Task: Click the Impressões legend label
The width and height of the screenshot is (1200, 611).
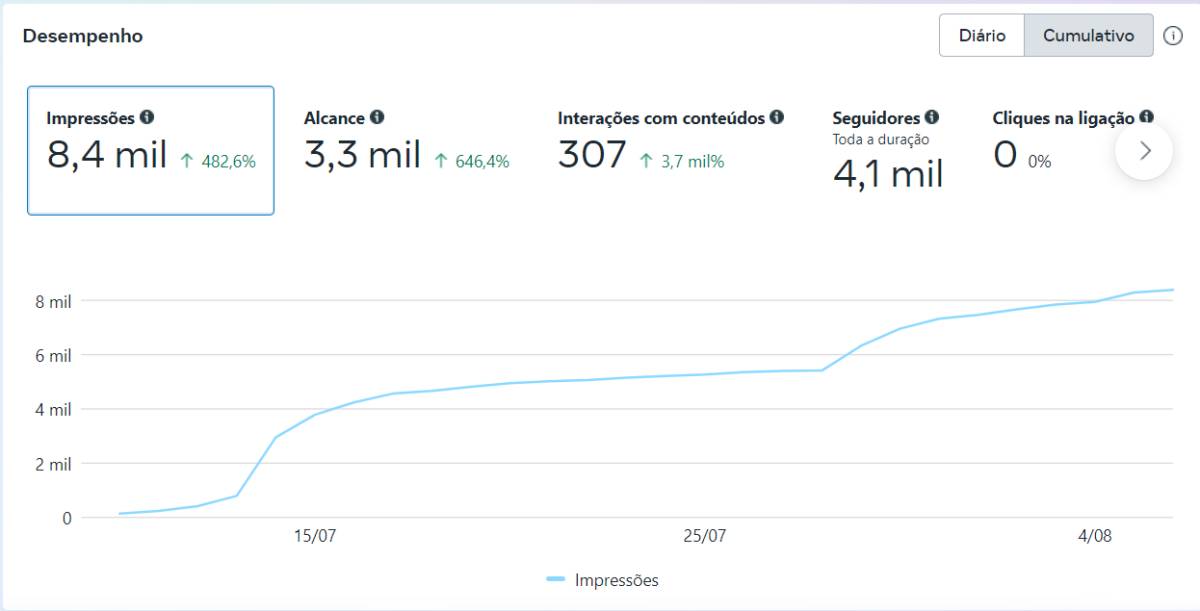Action: click(x=617, y=580)
